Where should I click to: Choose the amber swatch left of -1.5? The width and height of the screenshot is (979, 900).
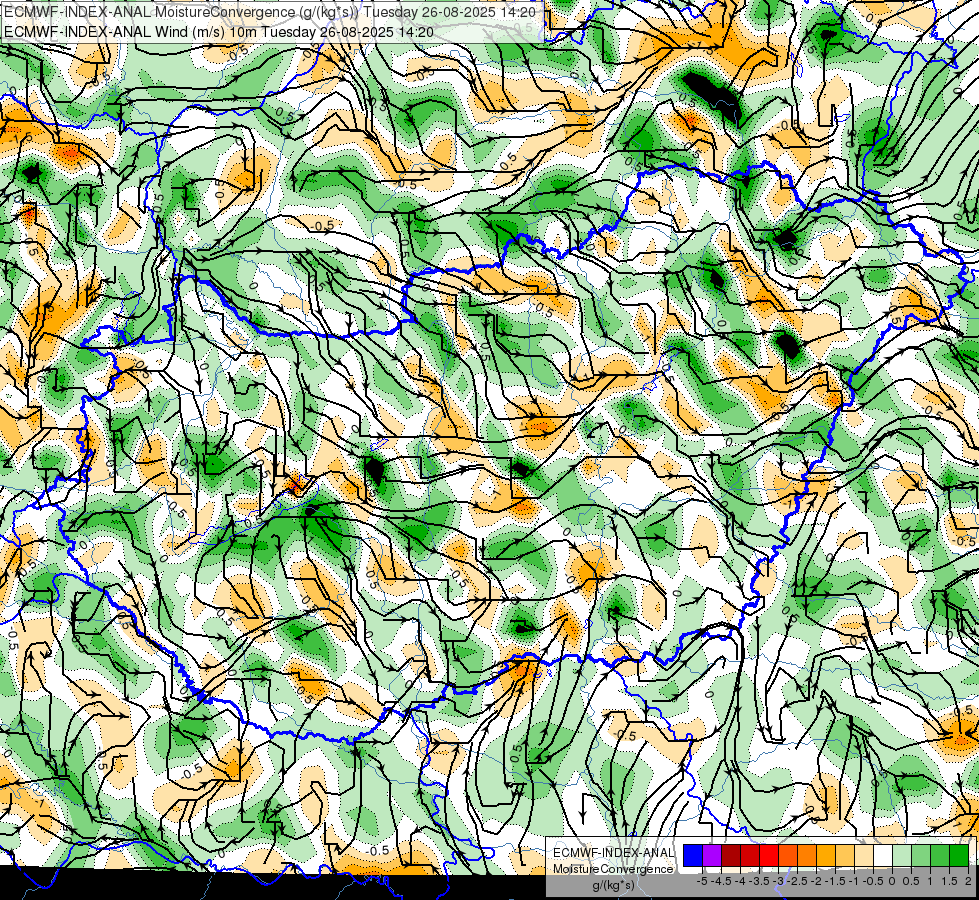click(825, 856)
